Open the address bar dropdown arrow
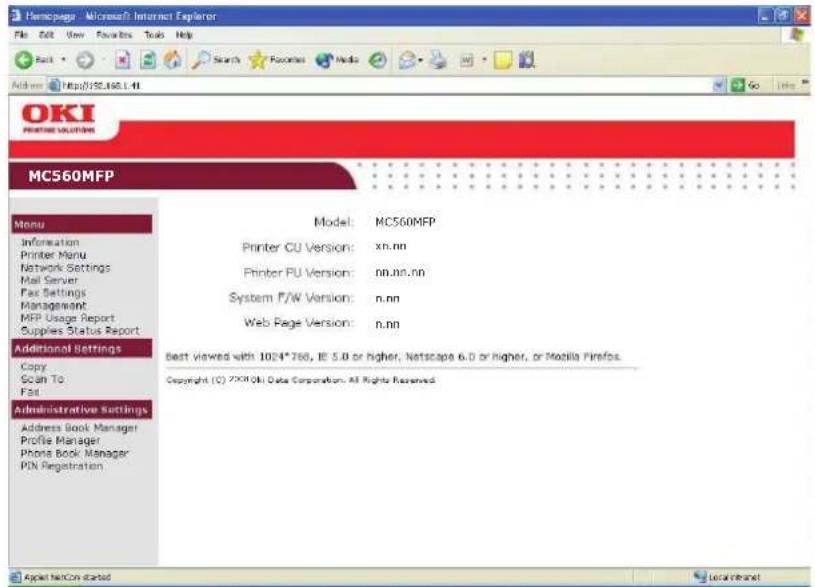 [x=719, y=85]
